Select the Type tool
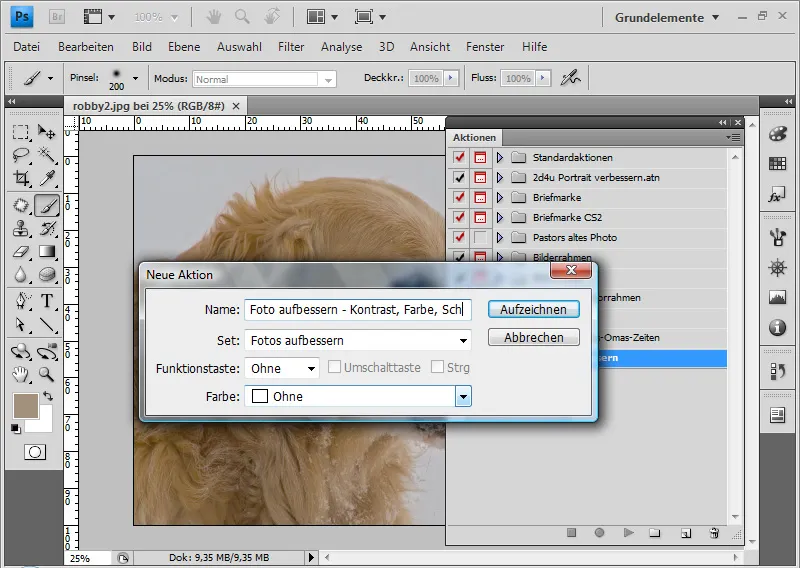Screen dimensions: 800x568 tap(47, 301)
